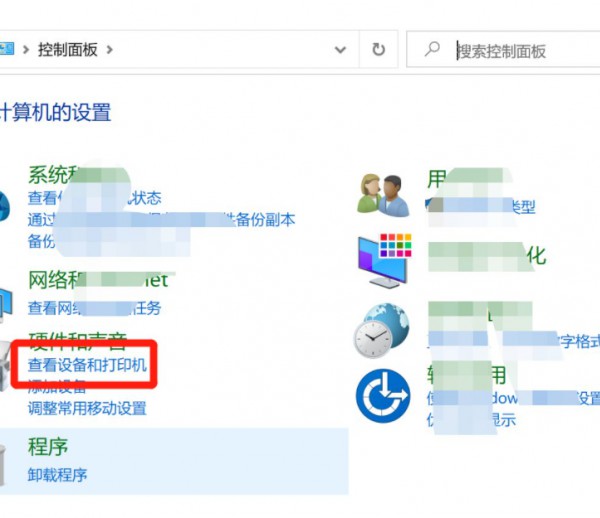This screenshot has width=600, height=518.
Task: Expand the chevron after 控制面板 breadcrumb
Action: [x=110, y=50]
